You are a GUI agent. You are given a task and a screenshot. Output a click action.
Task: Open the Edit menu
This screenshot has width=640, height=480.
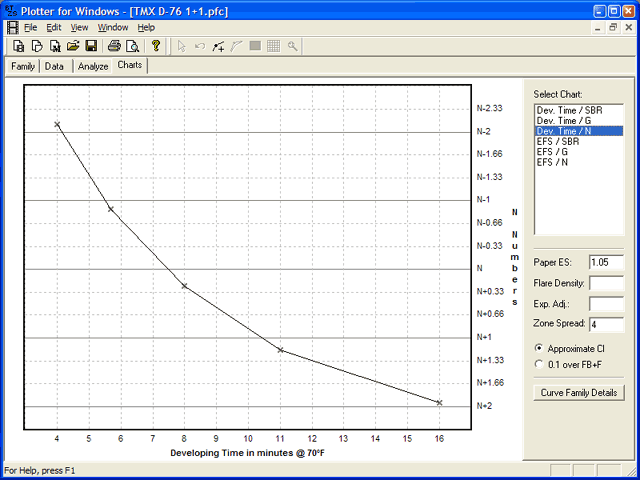[x=53, y=27]
